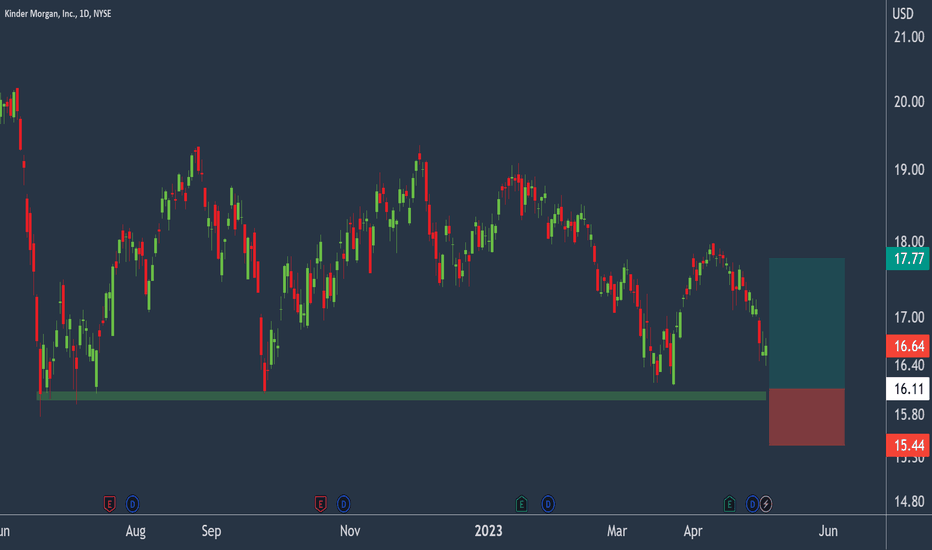Select the dividend icon after 2023 label
The height and width of the screenshot is (550, 932).
tap(548, 504)
